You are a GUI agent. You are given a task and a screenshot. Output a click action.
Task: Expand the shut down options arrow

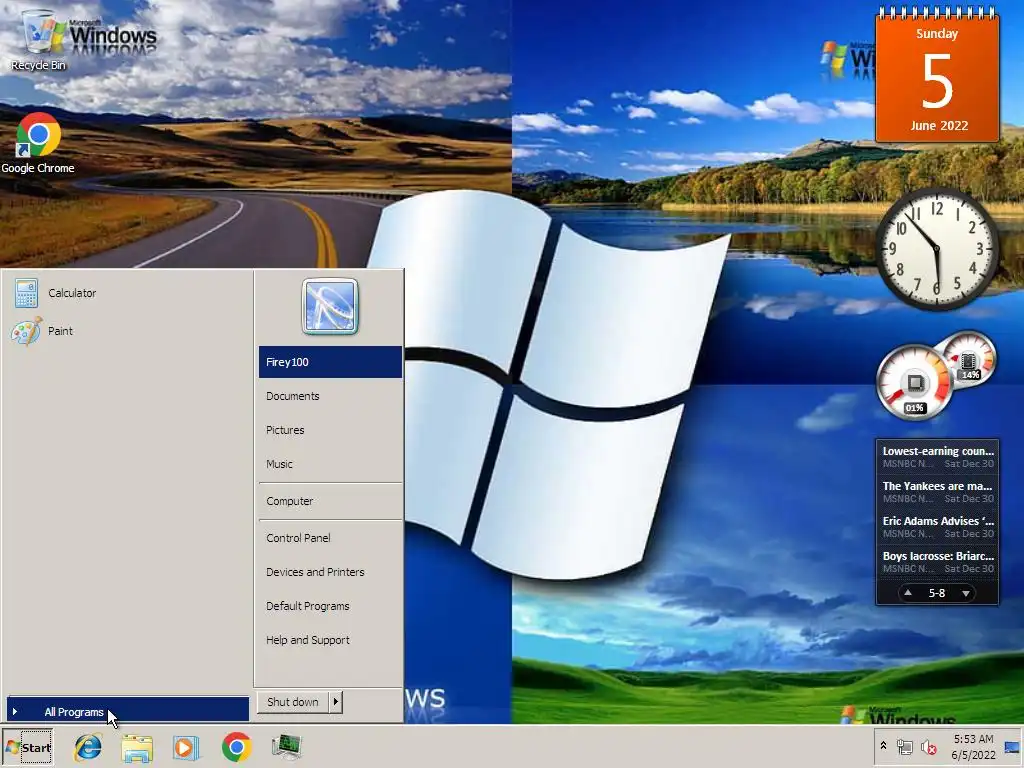click(x=336, y=702)
